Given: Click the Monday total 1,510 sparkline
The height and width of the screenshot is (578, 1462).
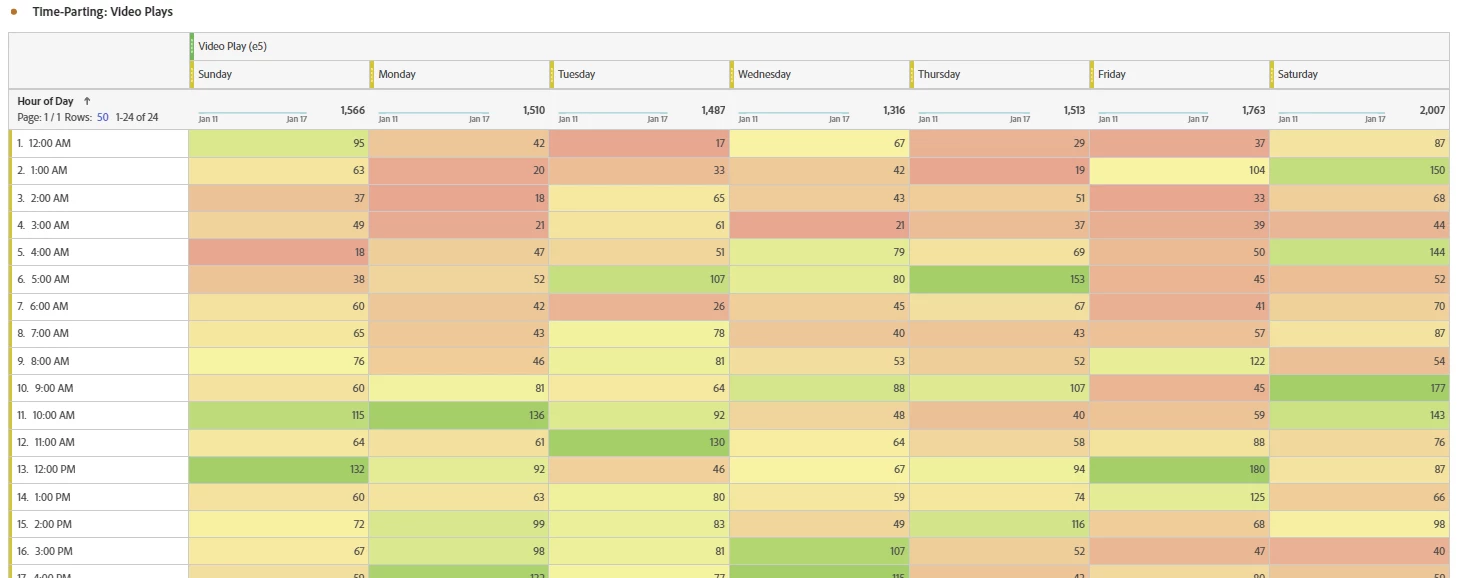Looking at the screenshot, I should [x=434, y=114].
